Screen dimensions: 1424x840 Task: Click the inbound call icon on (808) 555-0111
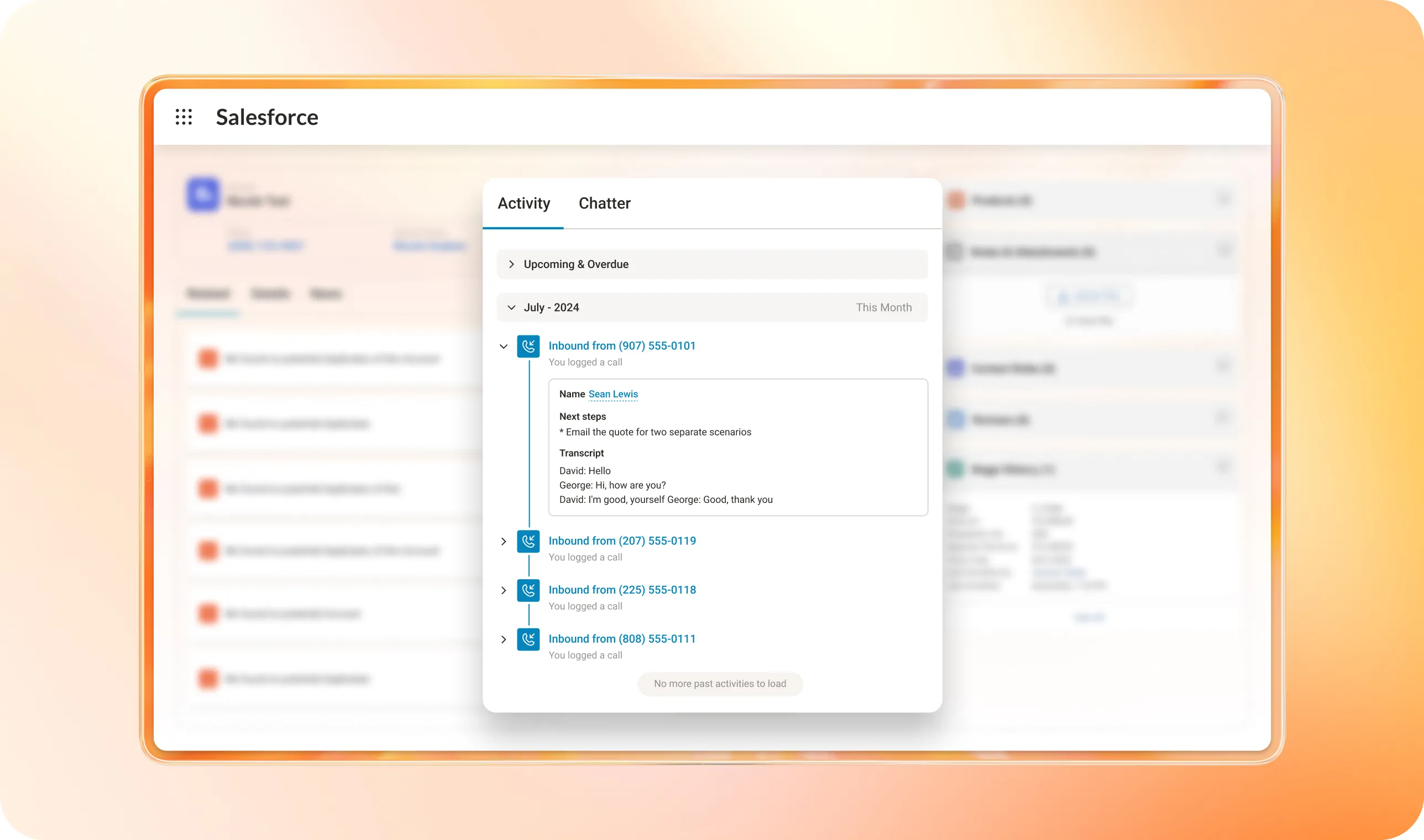(x=528, y=639)
